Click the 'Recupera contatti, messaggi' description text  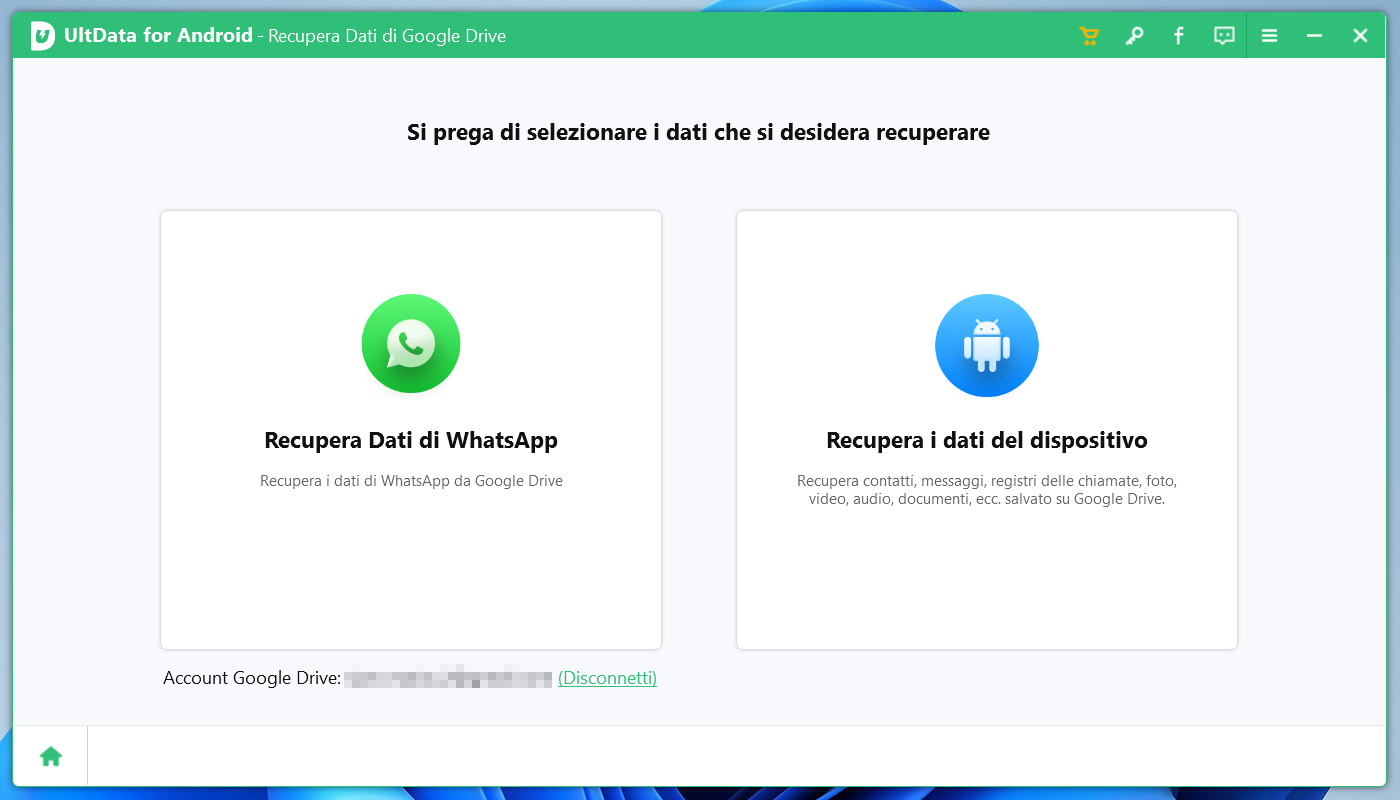[987, 490]
